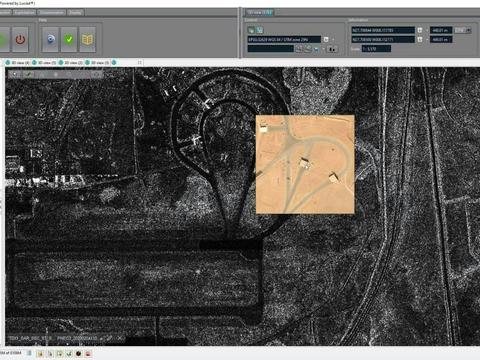This screenshot has height=360, width=480.
Task: Click the green arrow icon in bottom status bar
Action: (x=69, y=354)
